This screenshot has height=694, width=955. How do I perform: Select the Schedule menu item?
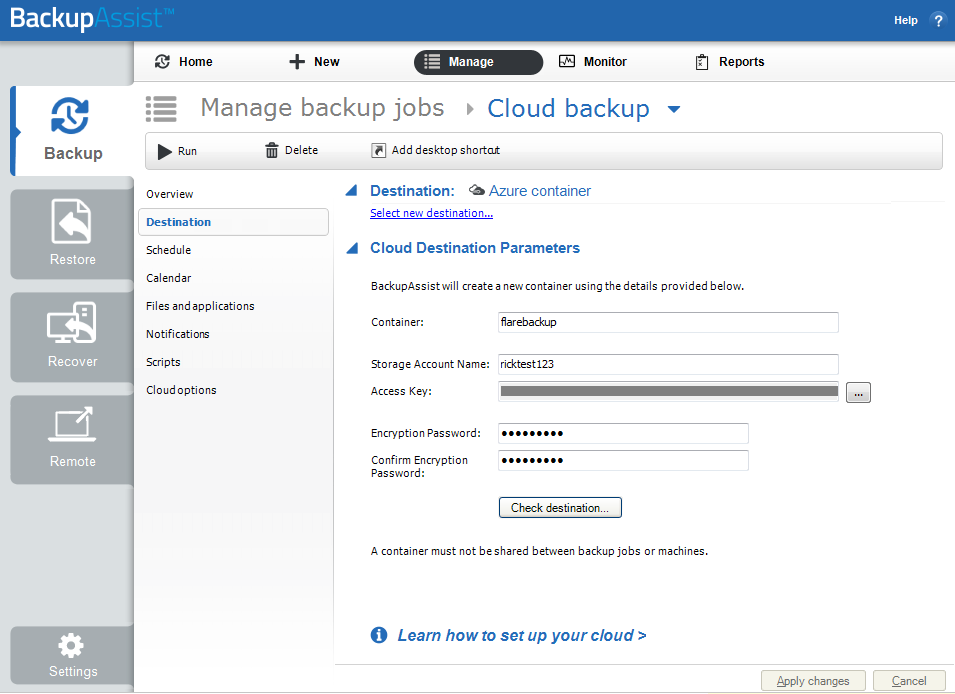point(169,250)
